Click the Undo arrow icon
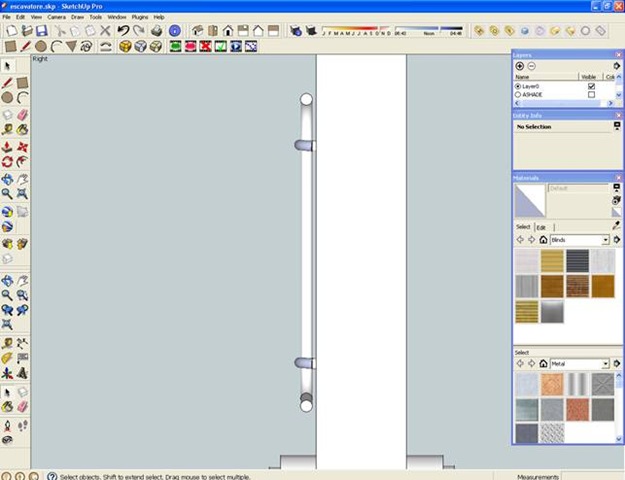Viewport: 625px width, 480px height. pos(123,31)
